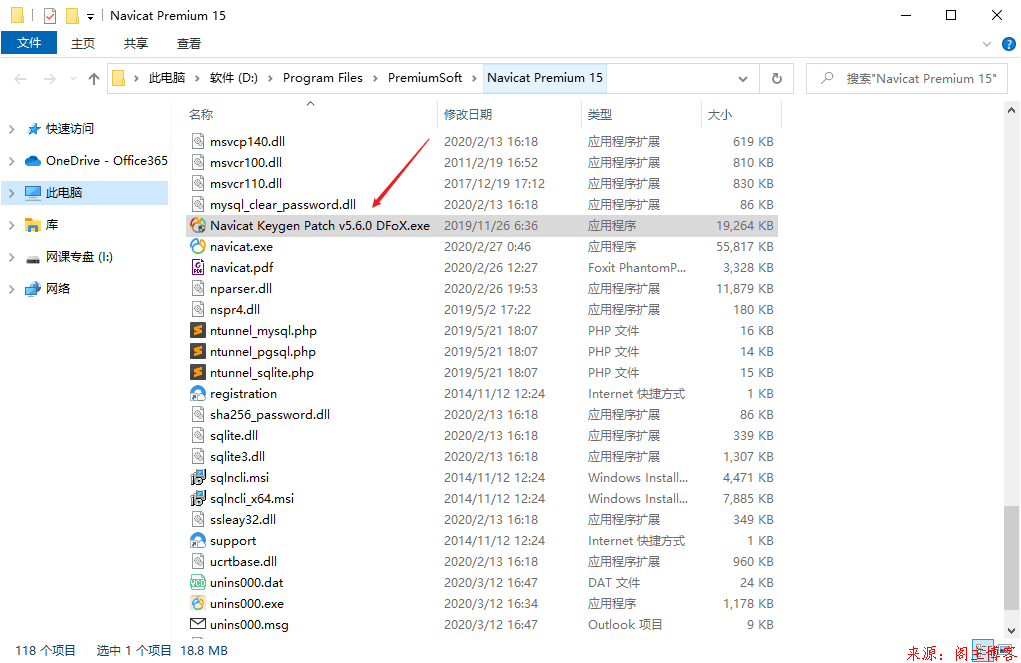
Task: Click the navicat.pdf file icon
Action: pyautogui.click(x=198, y=267)
